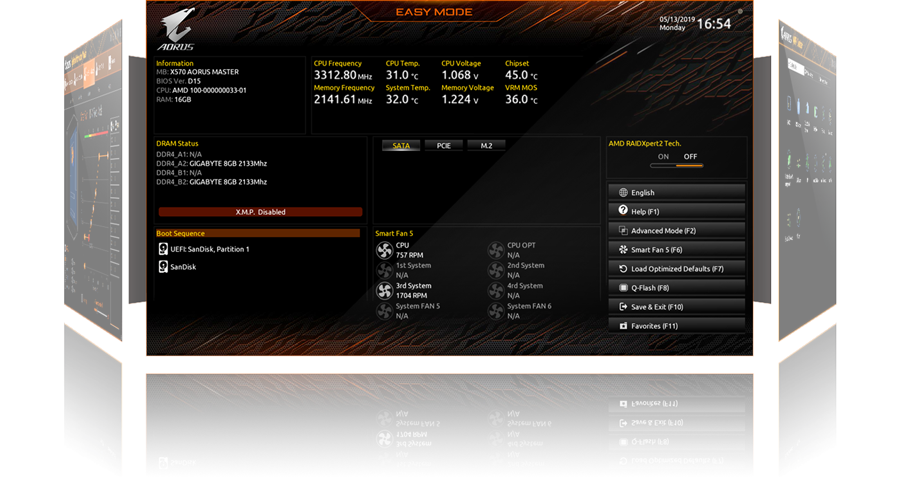Open the M.2 tab
900x477 pixels.
click(486, 146)
